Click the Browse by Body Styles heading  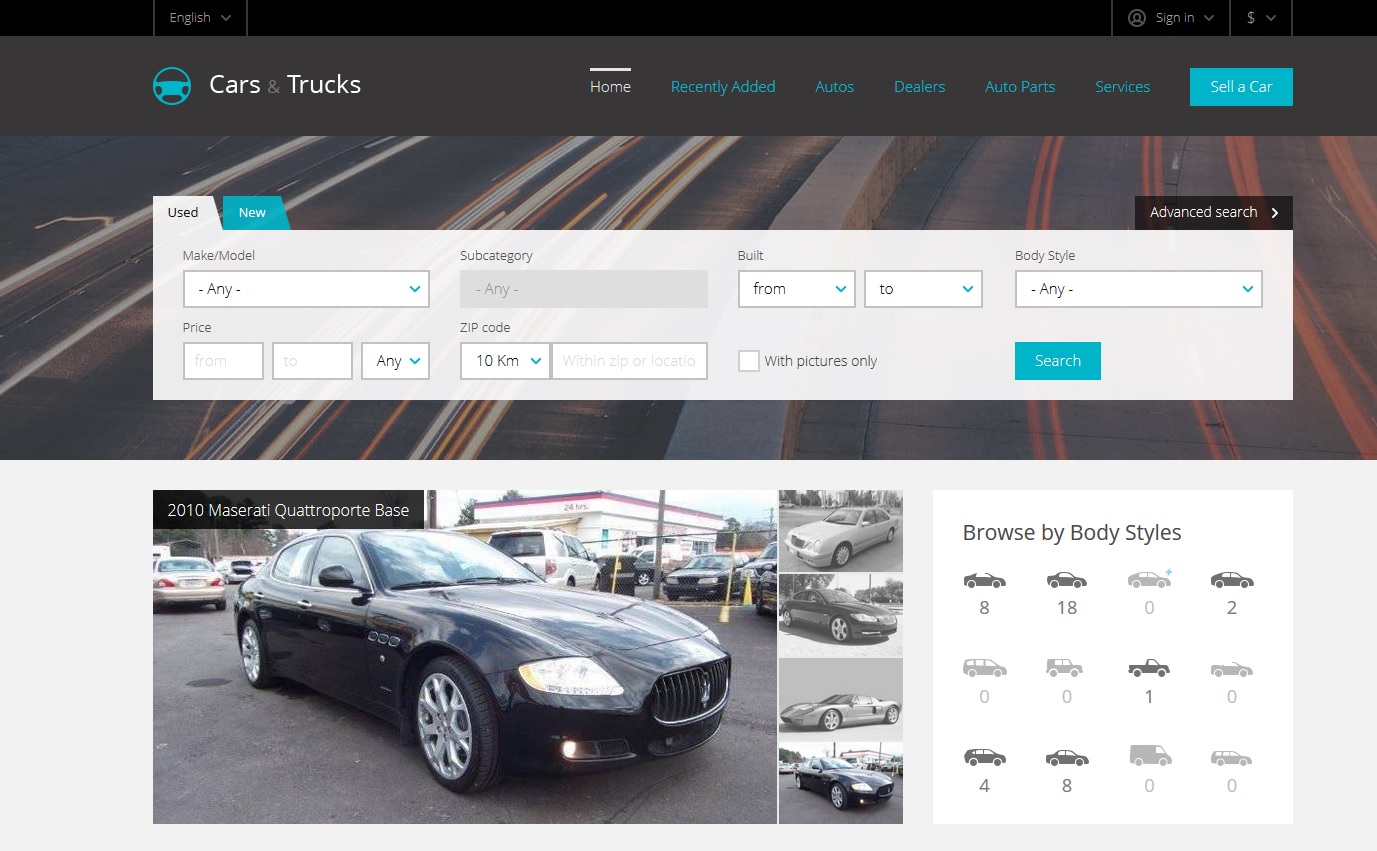pos(1072,533)
